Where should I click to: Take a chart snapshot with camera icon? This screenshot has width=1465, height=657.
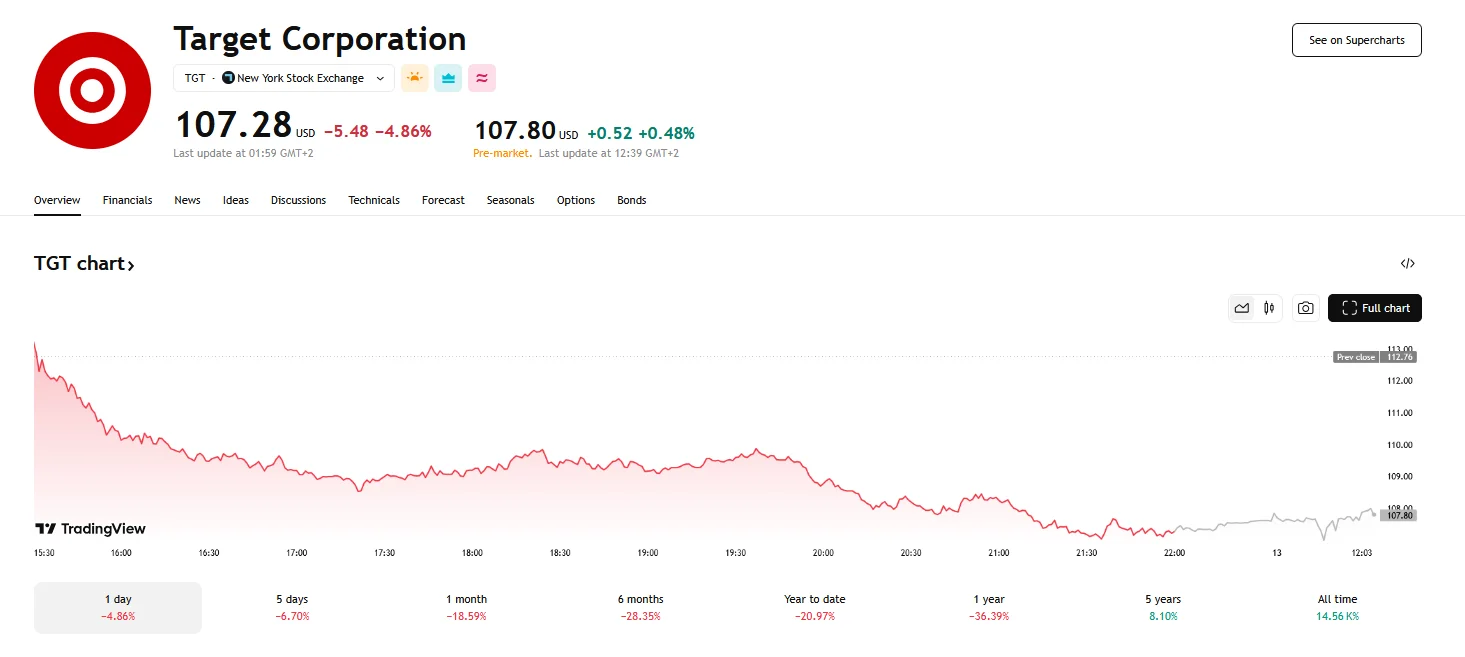click(1305, 308)
